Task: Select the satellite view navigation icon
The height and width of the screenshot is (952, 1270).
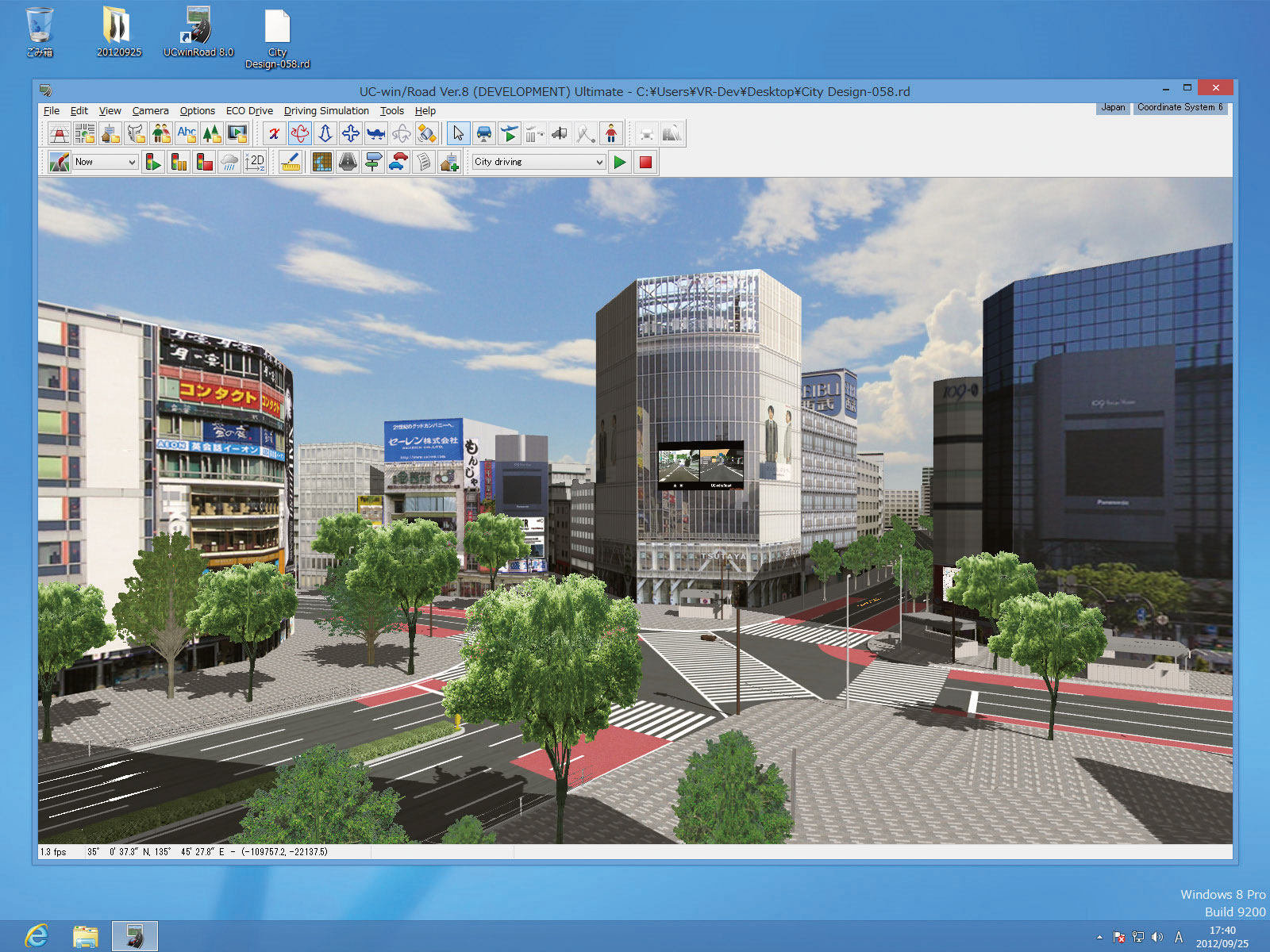Action: (426, 133)
